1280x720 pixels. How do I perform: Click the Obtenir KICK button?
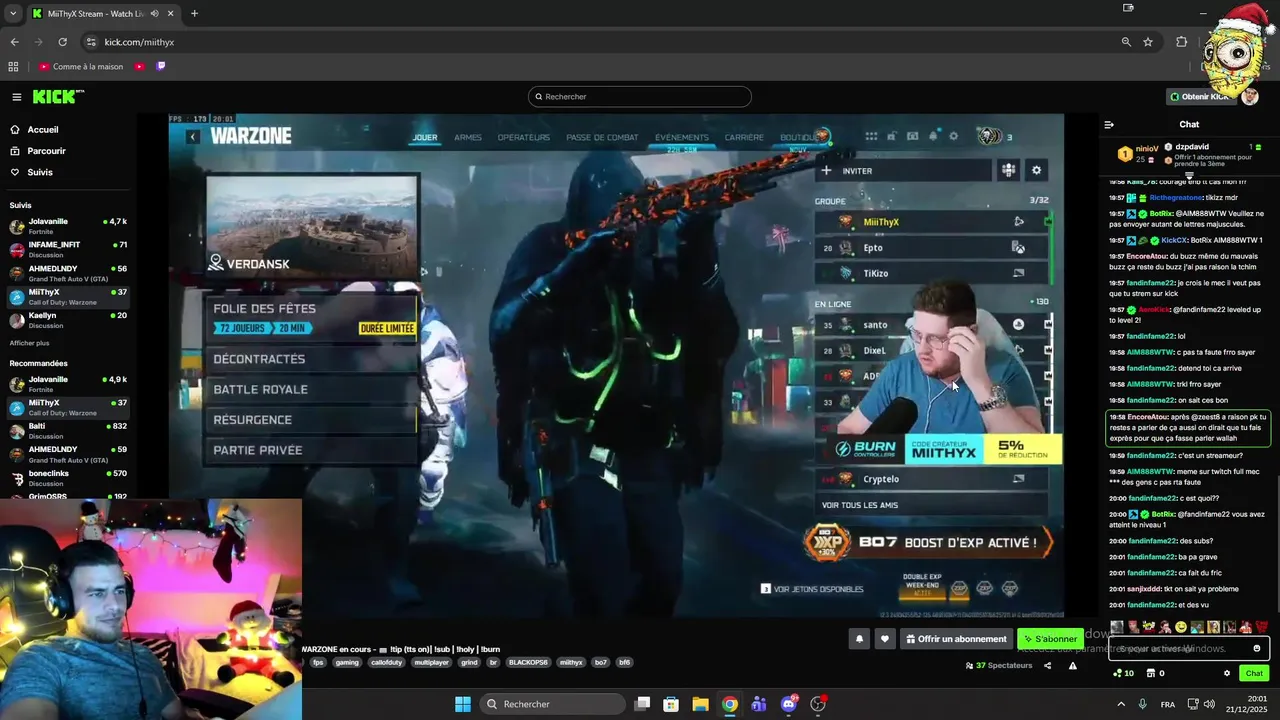coord(1201,97)
